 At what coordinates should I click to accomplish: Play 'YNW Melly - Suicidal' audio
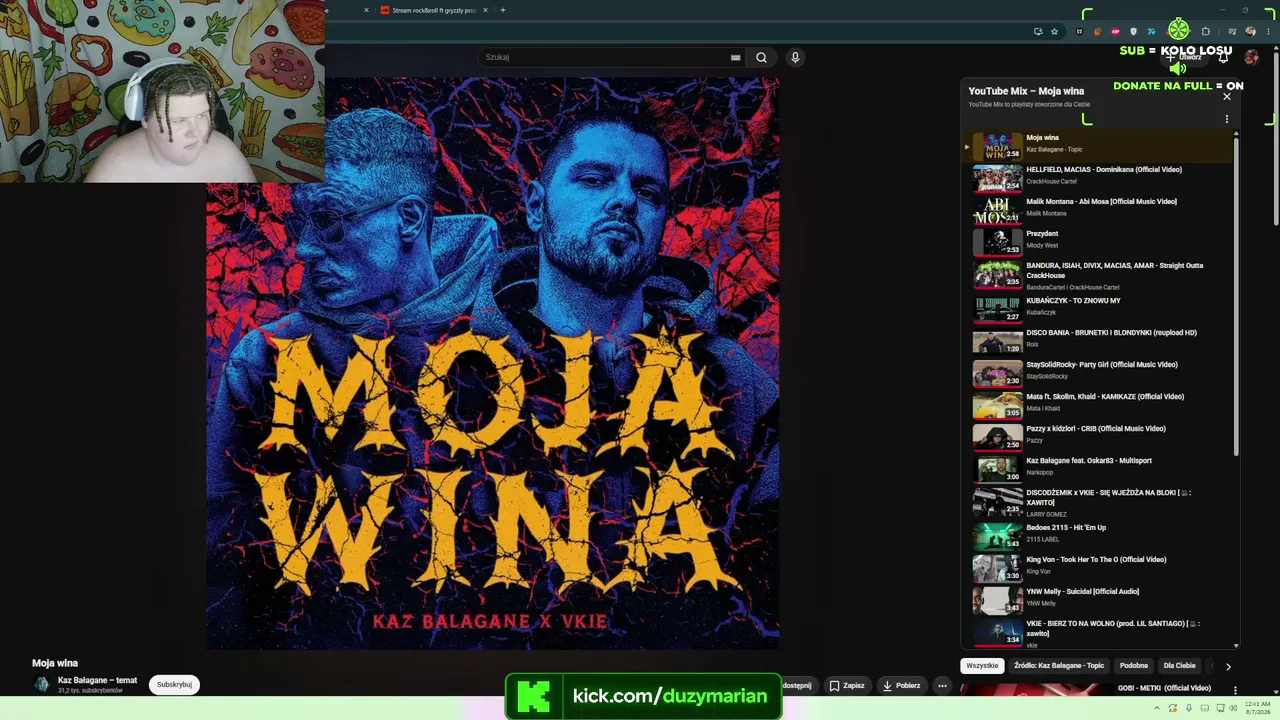(x=1097, y=600)
